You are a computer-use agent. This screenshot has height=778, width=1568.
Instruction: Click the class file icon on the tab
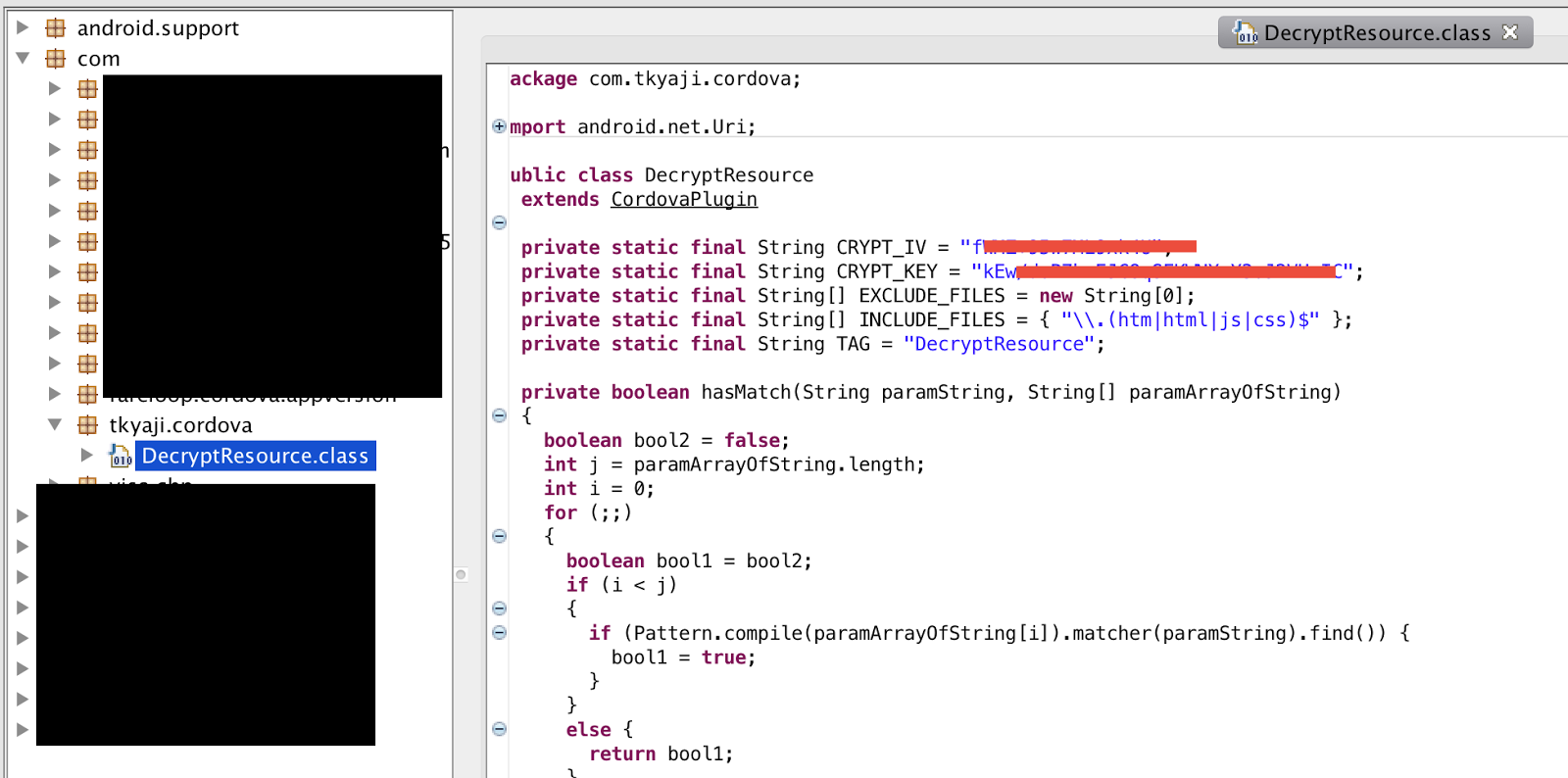pos(1245,32)
